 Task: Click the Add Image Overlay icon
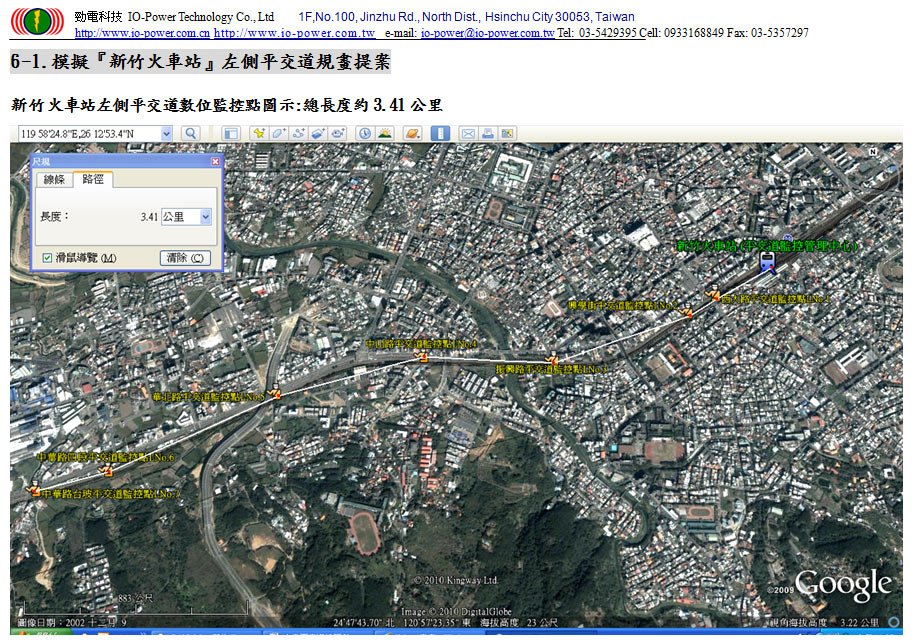pos(318,133)
